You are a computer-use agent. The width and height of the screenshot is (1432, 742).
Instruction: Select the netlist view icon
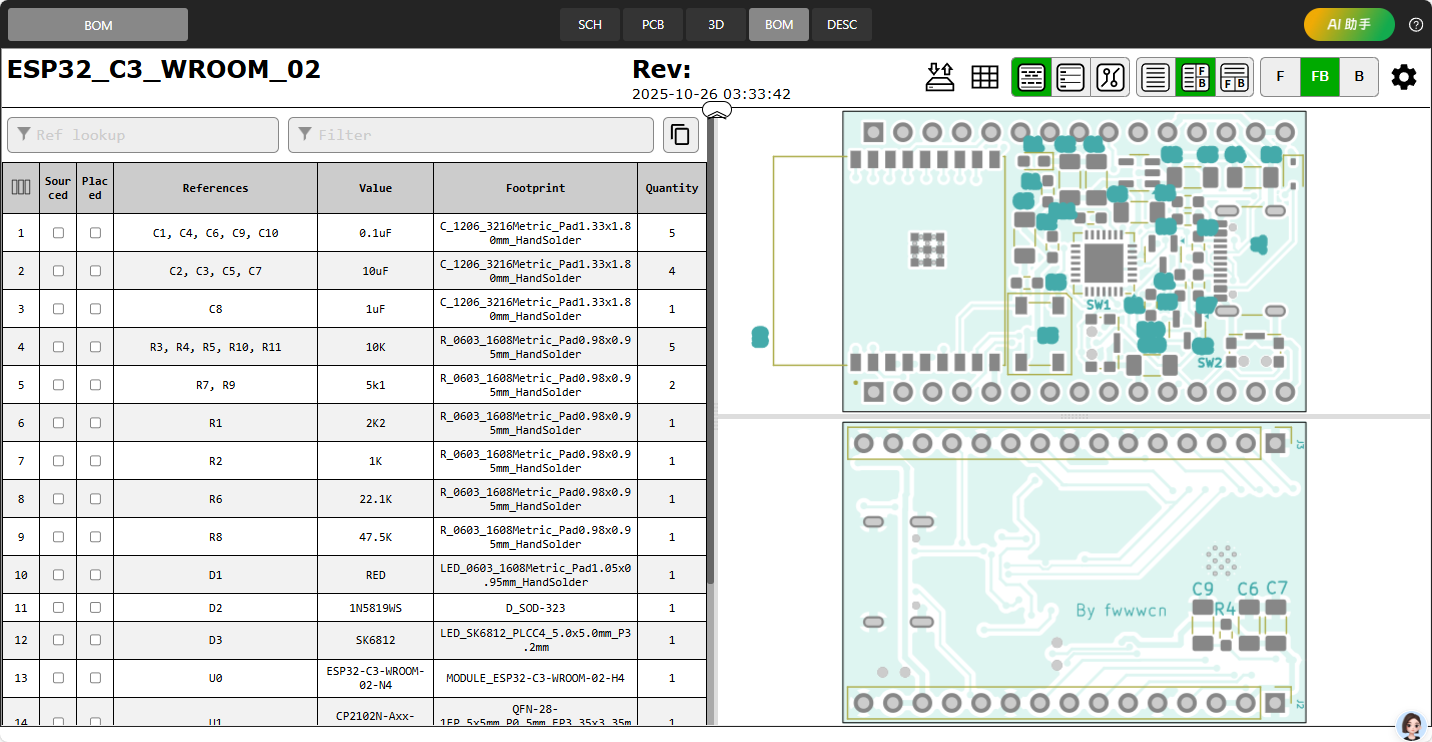1109,77
